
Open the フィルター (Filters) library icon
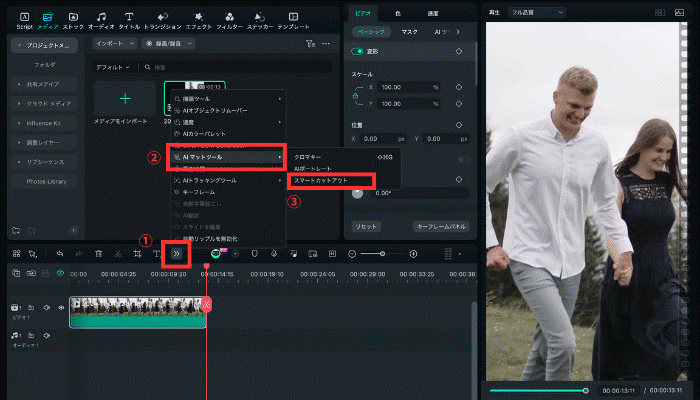coord(229,17)
